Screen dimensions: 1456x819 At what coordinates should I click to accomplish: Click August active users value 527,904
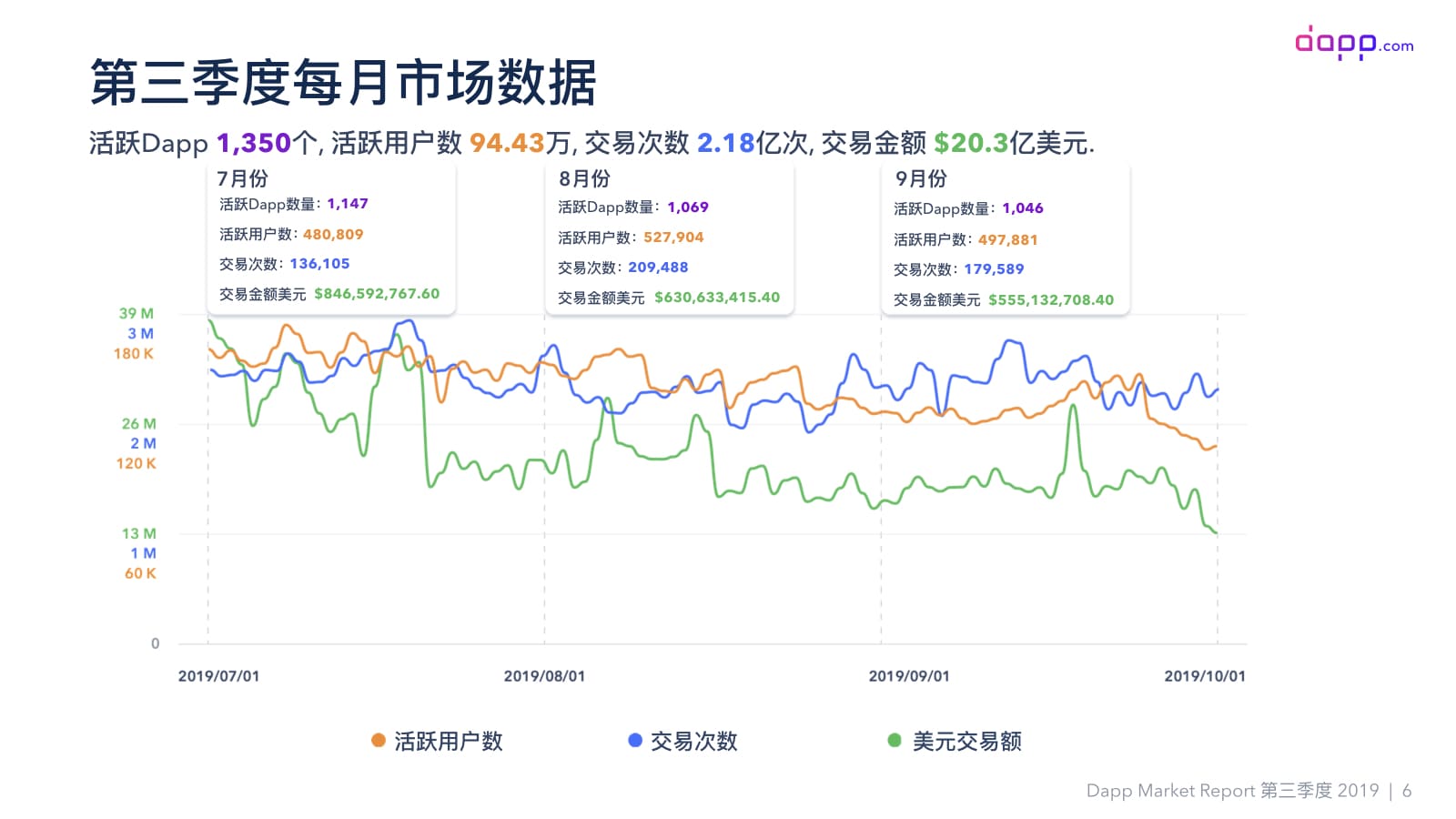pyautogui.click(x=673, y=238)
